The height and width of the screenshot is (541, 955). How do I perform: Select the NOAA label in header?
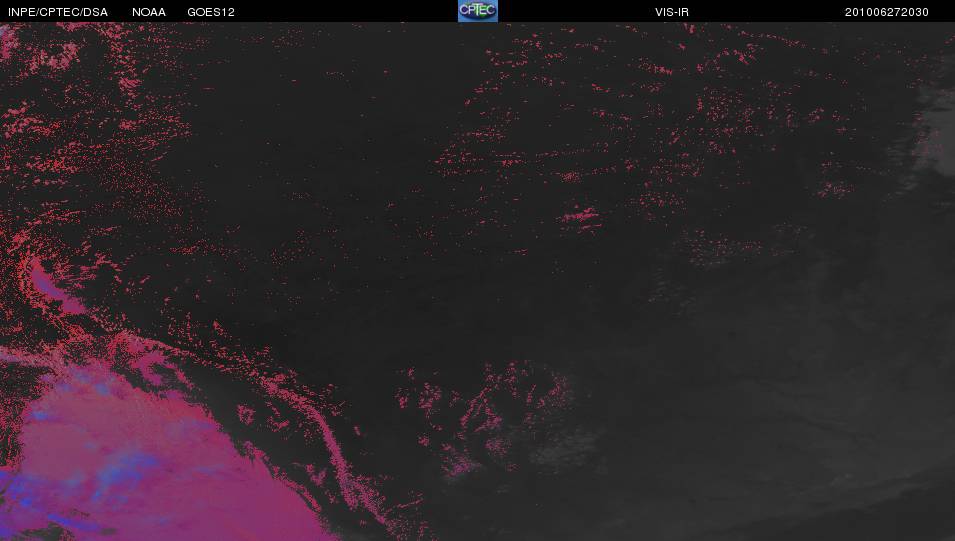[x=149, y=12]
